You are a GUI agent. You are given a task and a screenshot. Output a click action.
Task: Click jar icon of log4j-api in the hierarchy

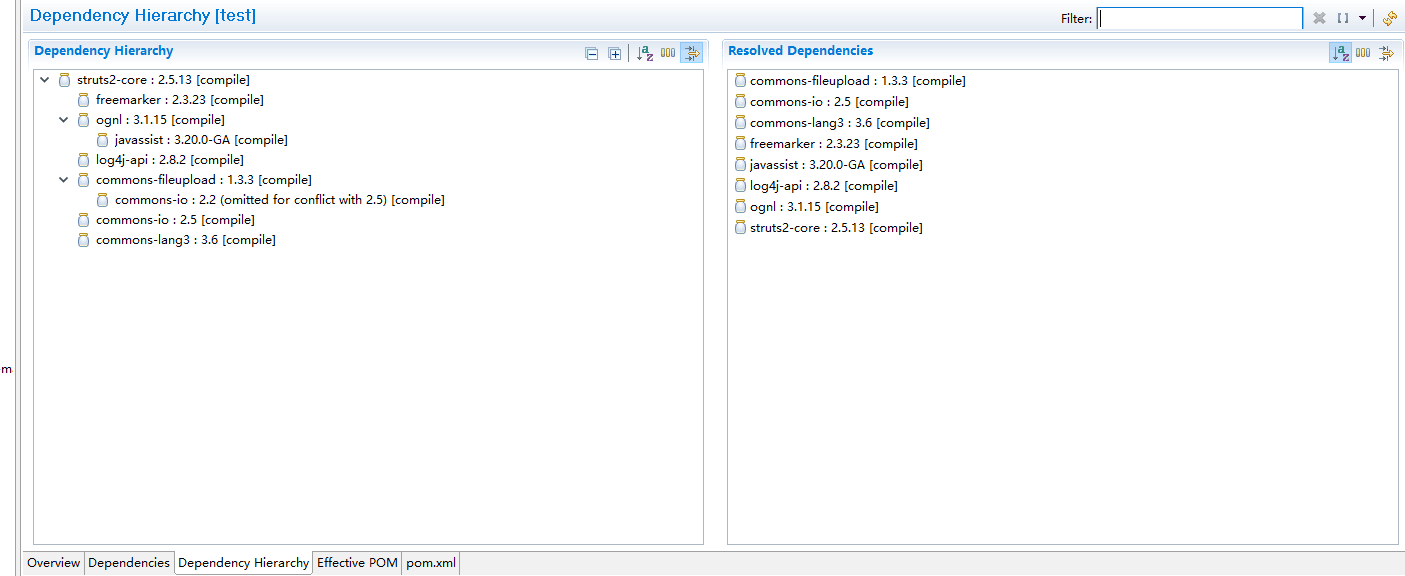point(84,160)
